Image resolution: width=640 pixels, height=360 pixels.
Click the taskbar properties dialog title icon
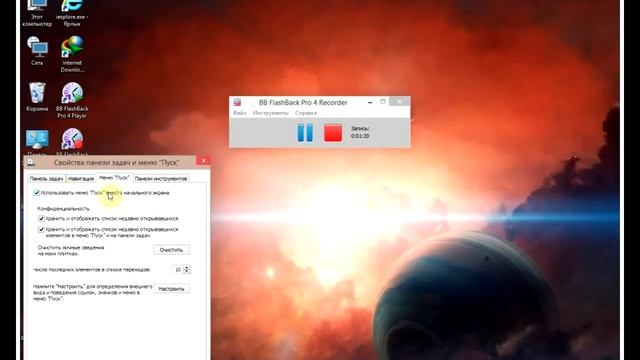[x=31, y=162]
